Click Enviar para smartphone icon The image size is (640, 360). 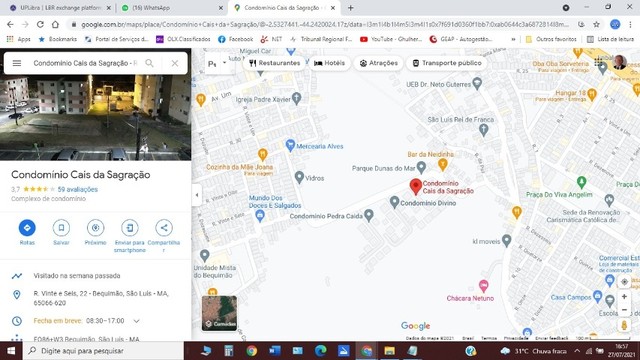click(x=130, y=228)
